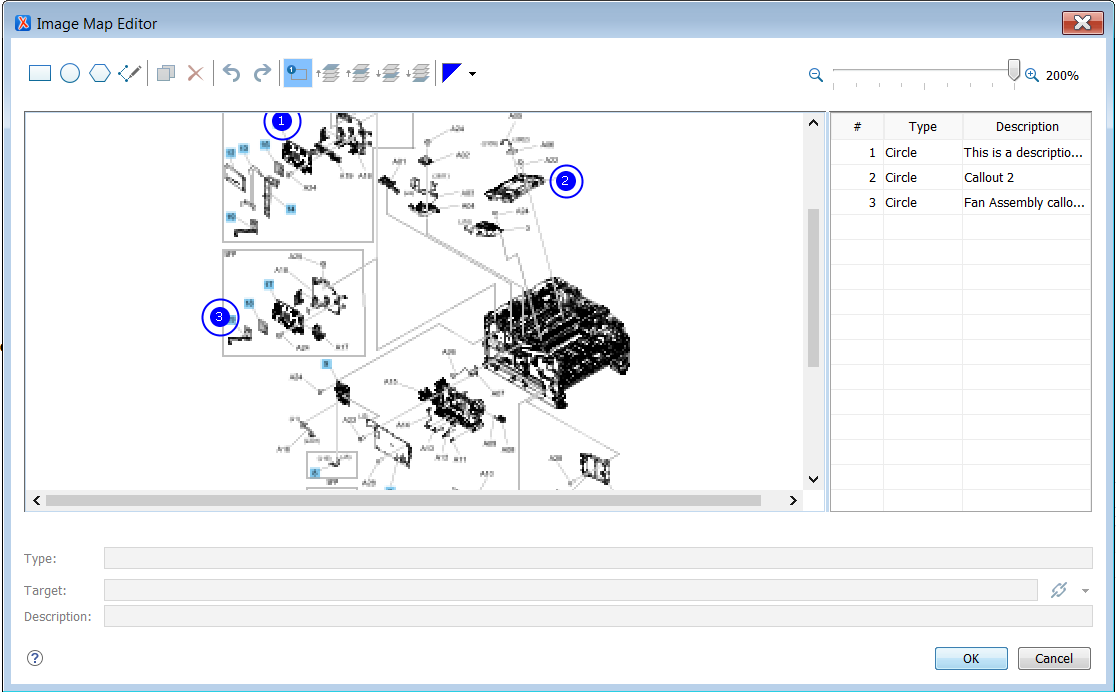Select the 'Fan Assembly callo...' row

point(961,202)
